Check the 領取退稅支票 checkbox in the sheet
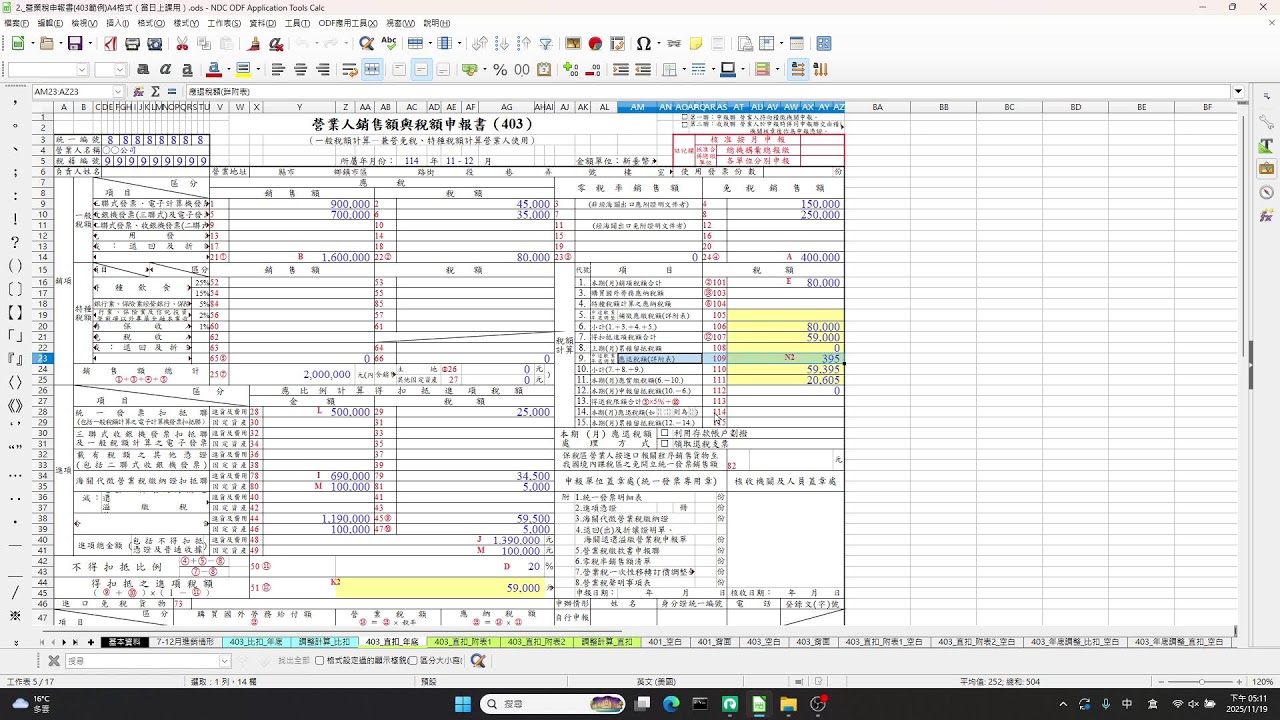 coord(664,444)
